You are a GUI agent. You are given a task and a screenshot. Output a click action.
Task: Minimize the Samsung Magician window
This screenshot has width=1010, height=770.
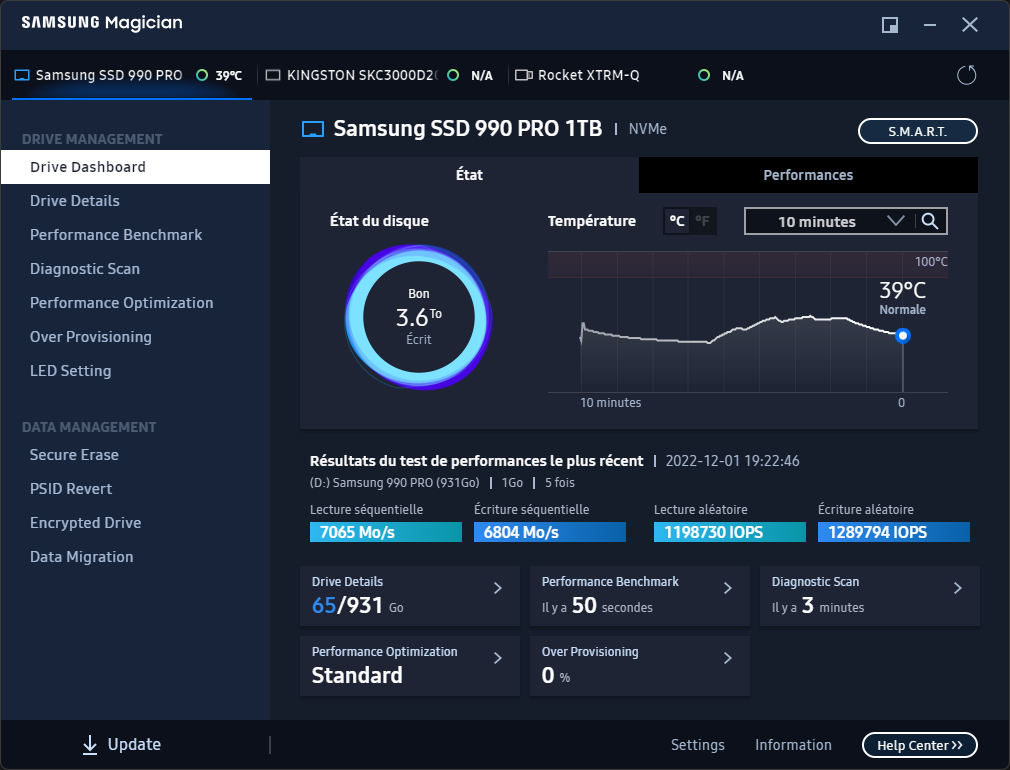point(929,25)
